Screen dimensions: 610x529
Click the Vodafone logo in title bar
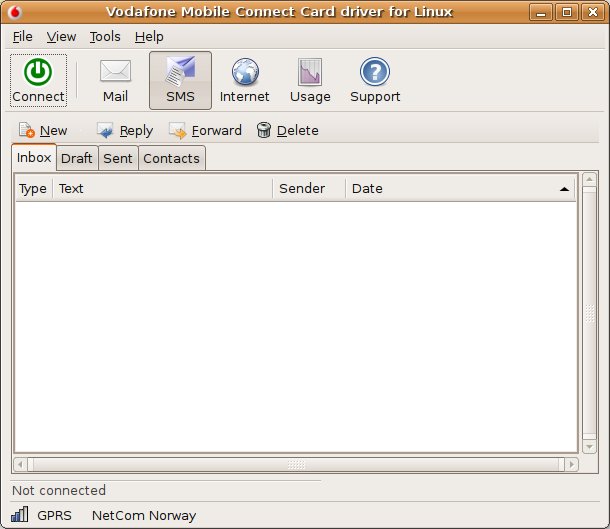(15, 12)
